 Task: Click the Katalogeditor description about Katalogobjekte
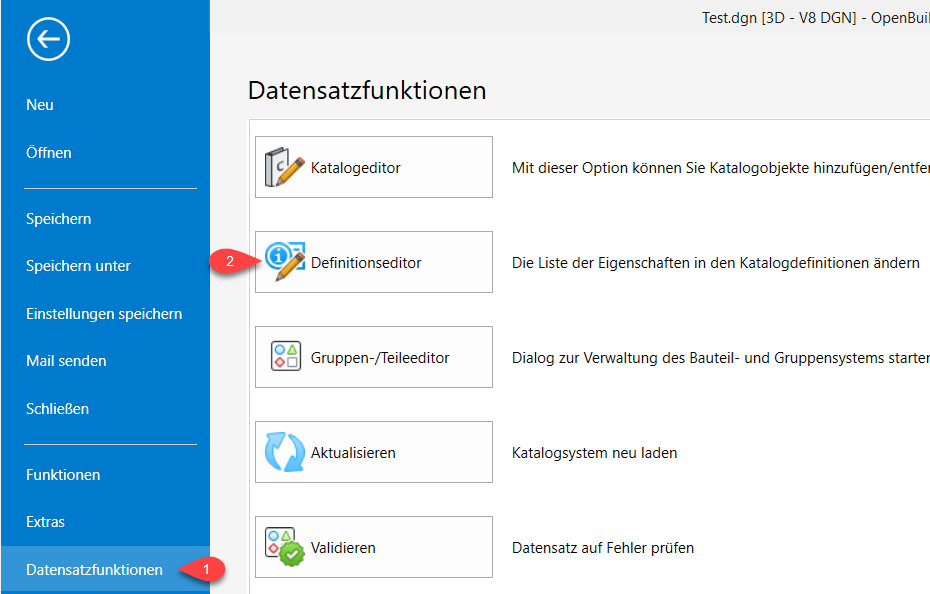(x=721, y=168)
